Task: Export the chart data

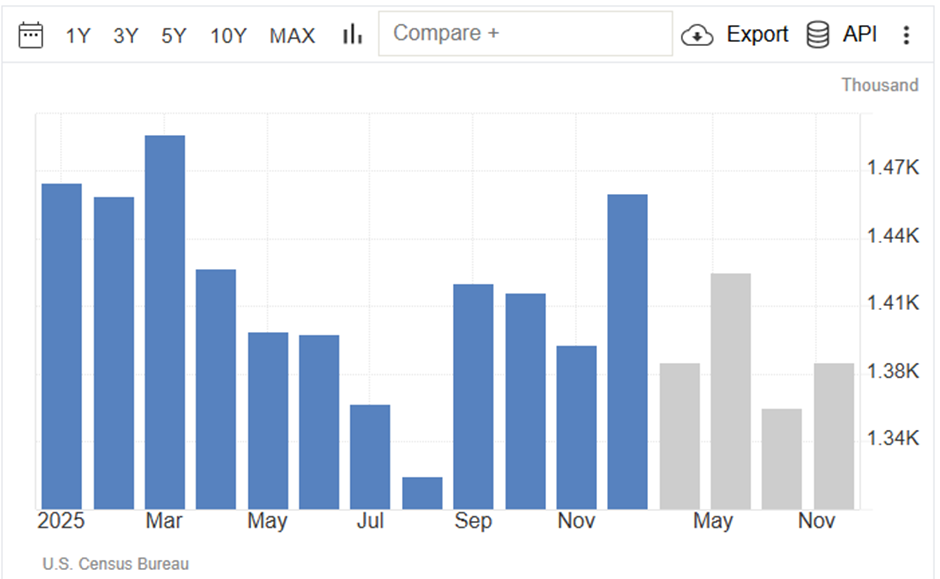Action: [x=735, y=35]
